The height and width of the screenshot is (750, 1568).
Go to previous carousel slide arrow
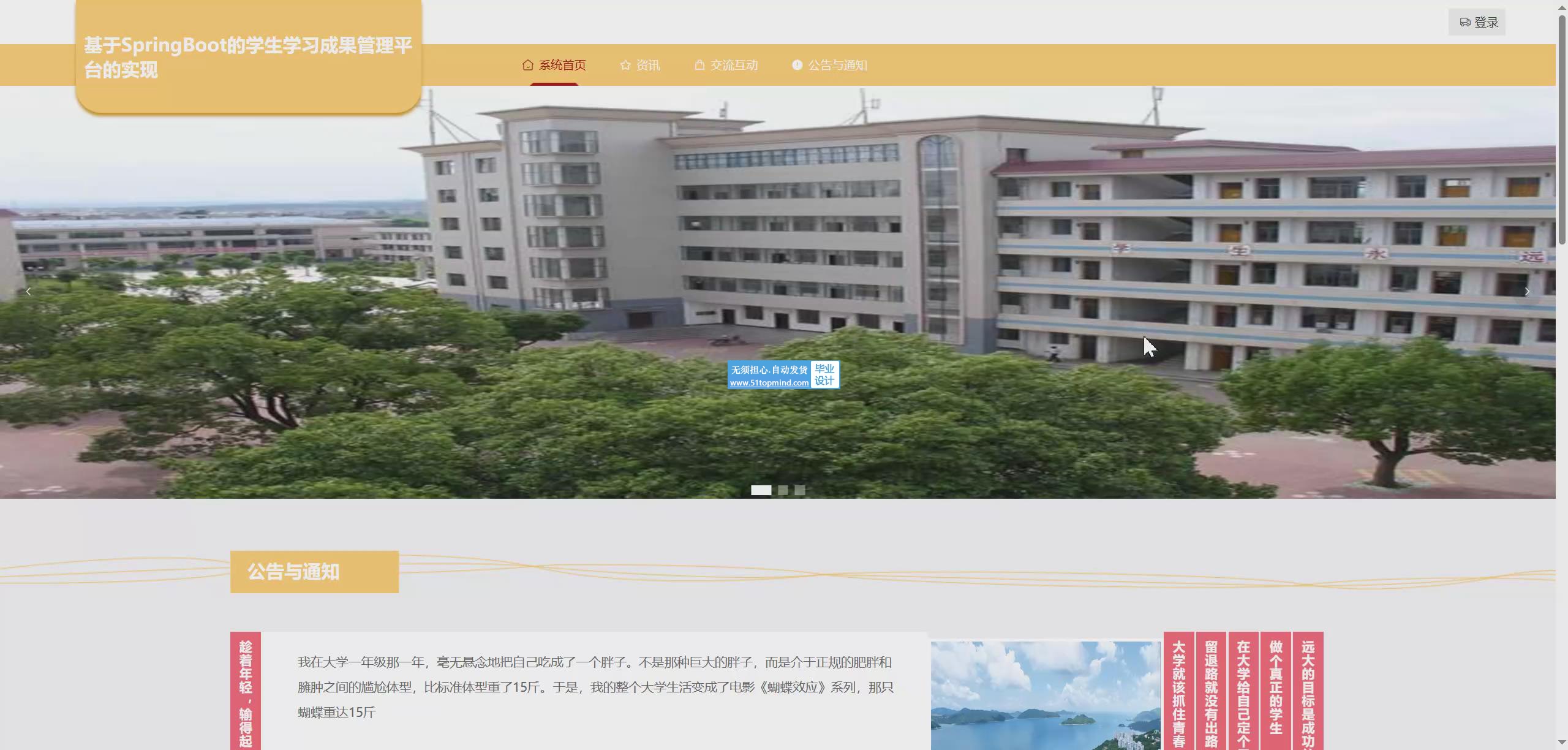[28, 292]
